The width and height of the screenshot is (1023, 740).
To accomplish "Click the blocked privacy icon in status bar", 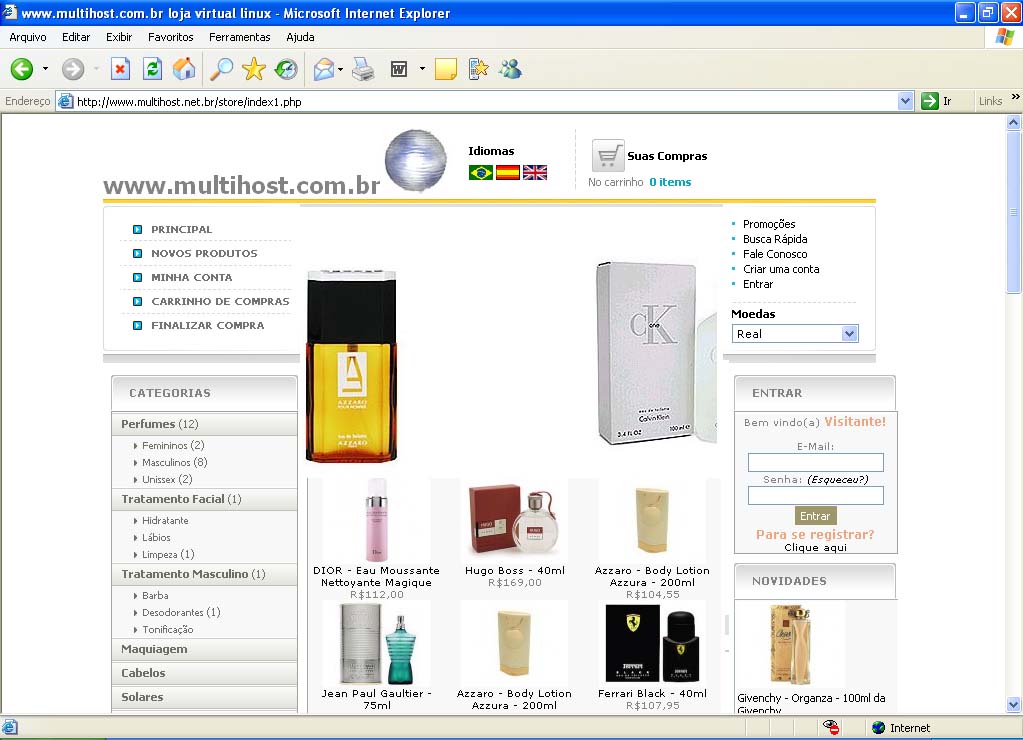I will 831,727.
